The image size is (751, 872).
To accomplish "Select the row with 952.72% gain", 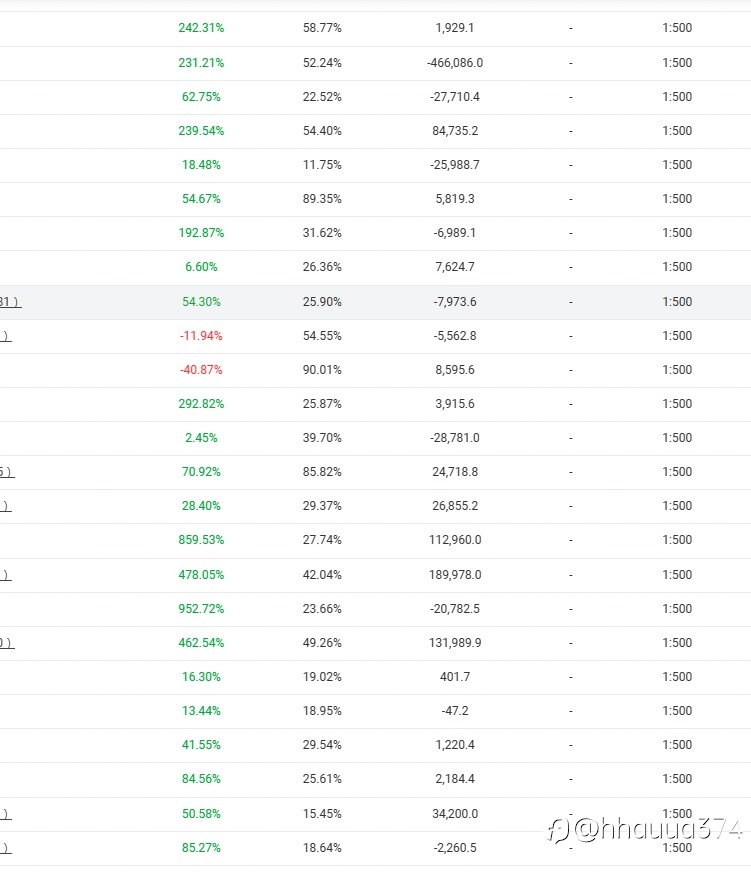I will (x=376, y=609).
